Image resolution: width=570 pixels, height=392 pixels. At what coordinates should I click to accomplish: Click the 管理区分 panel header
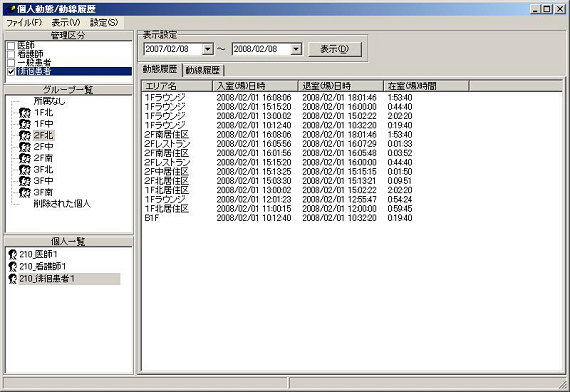pos(68,36)
